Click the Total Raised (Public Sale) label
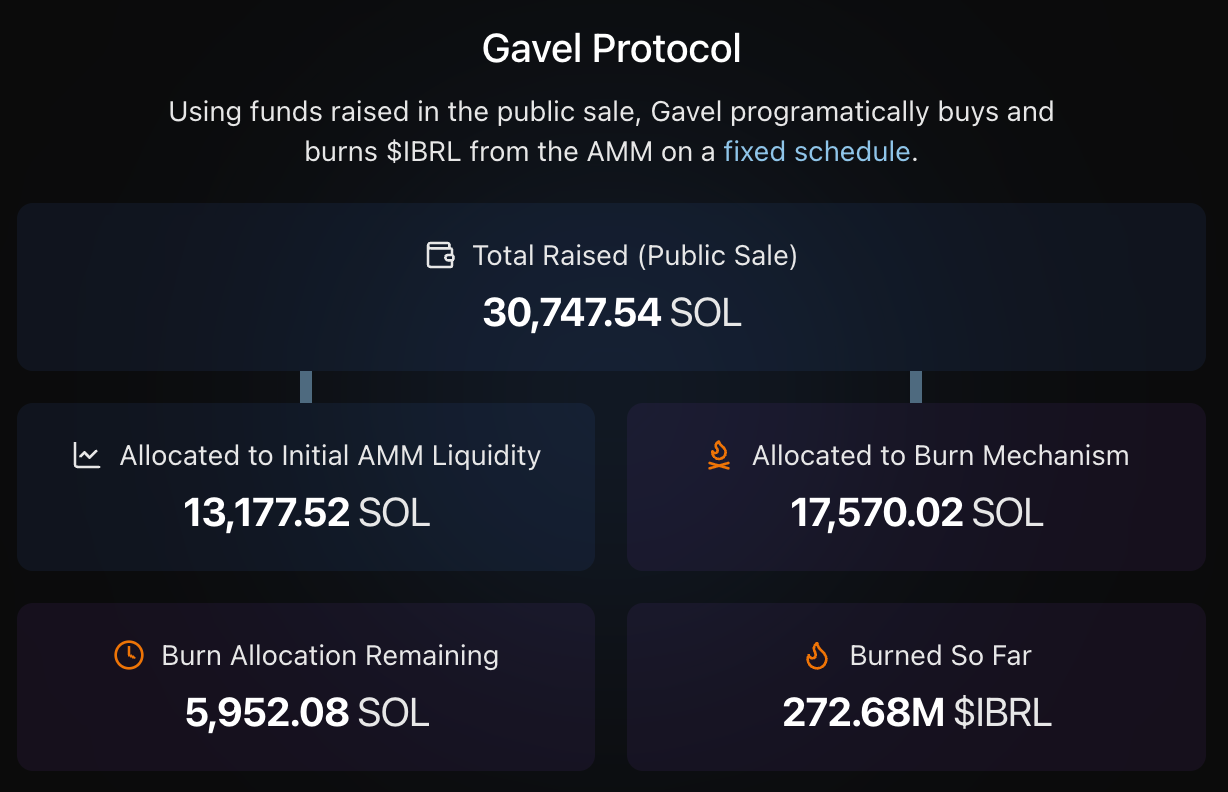The height and width of the screenshot is (792, 1228). coord(634,255)
